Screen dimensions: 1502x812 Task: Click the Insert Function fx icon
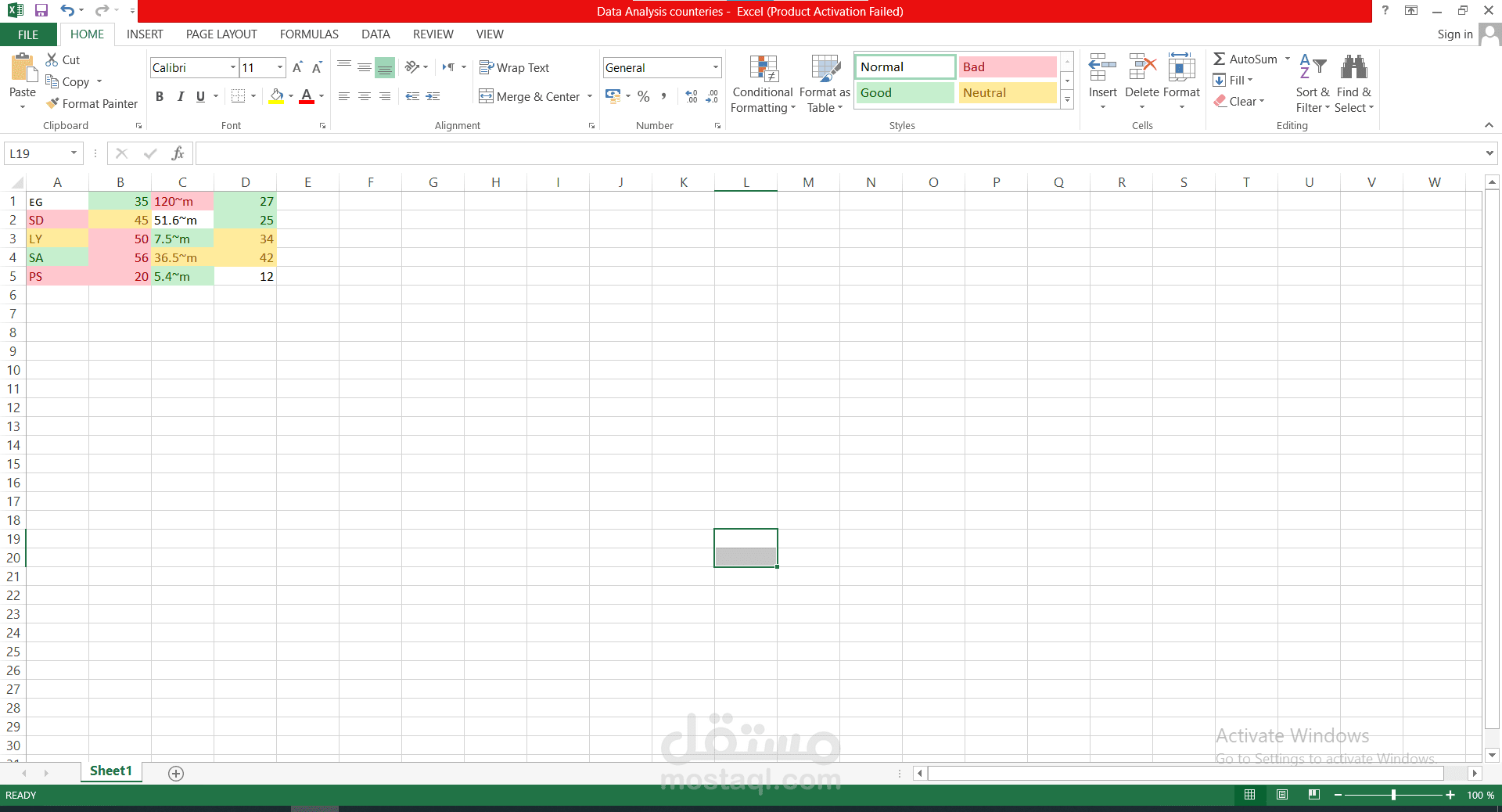click(178, 153)
